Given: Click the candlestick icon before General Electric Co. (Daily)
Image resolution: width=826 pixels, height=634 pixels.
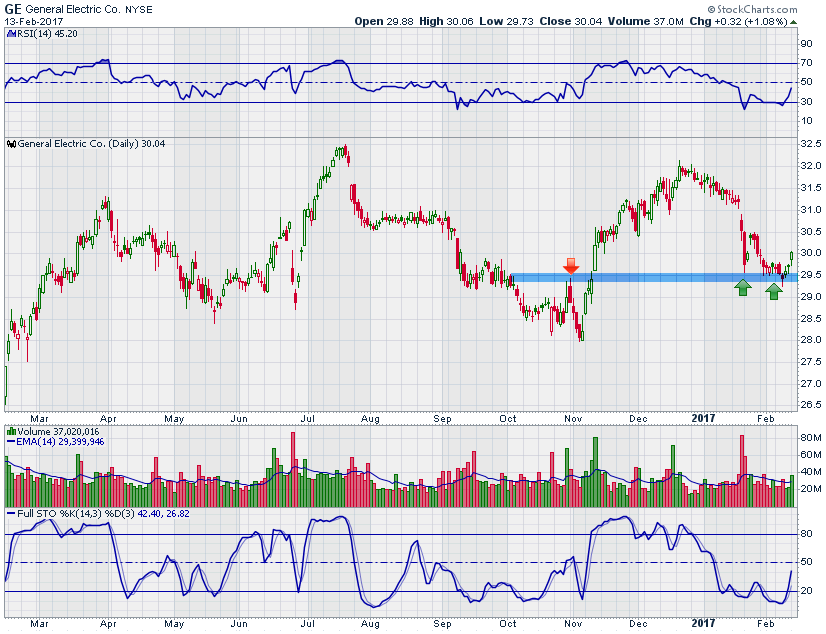Looking at the screenshot, I should tap(11, 144).
